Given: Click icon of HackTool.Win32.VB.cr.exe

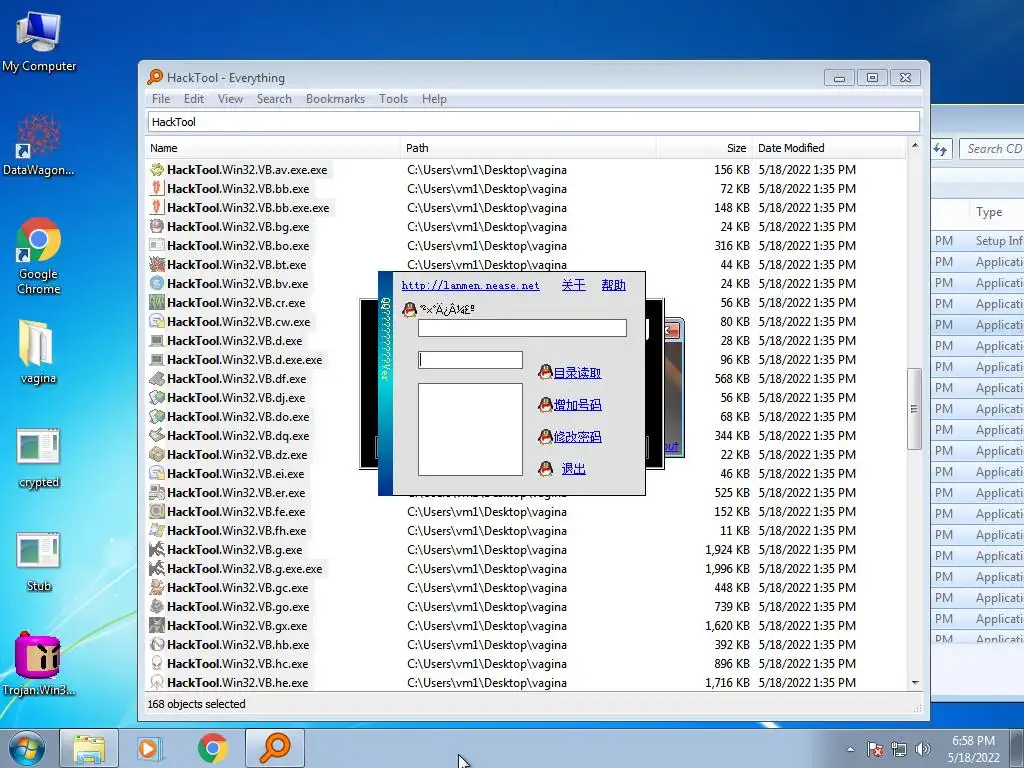Looking at the screenshot, I should point(157,302).
